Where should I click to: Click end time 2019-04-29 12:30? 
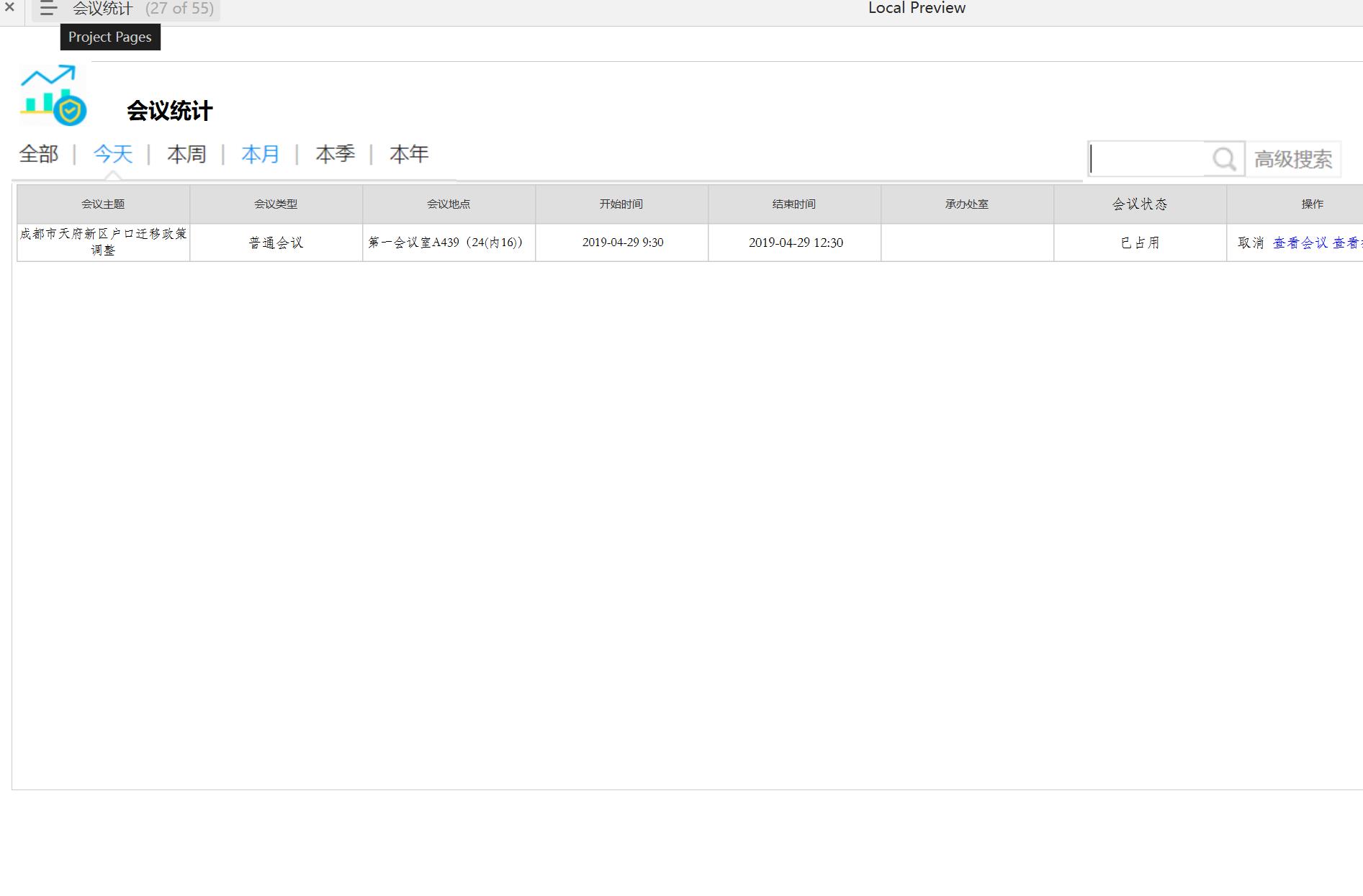pyautogui.click(x=796, y=243)
